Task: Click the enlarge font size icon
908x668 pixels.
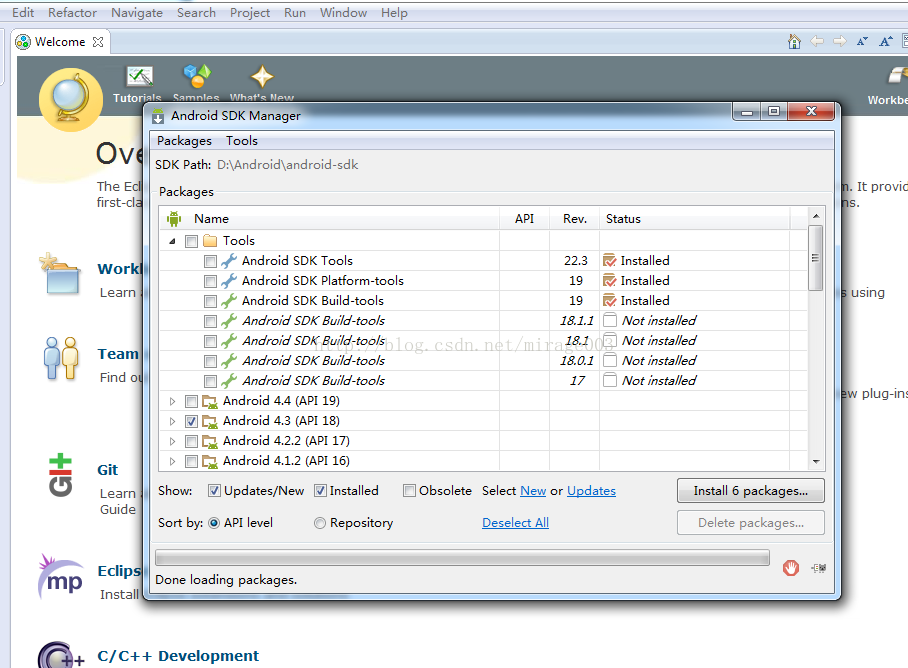Action: [885, 42]
